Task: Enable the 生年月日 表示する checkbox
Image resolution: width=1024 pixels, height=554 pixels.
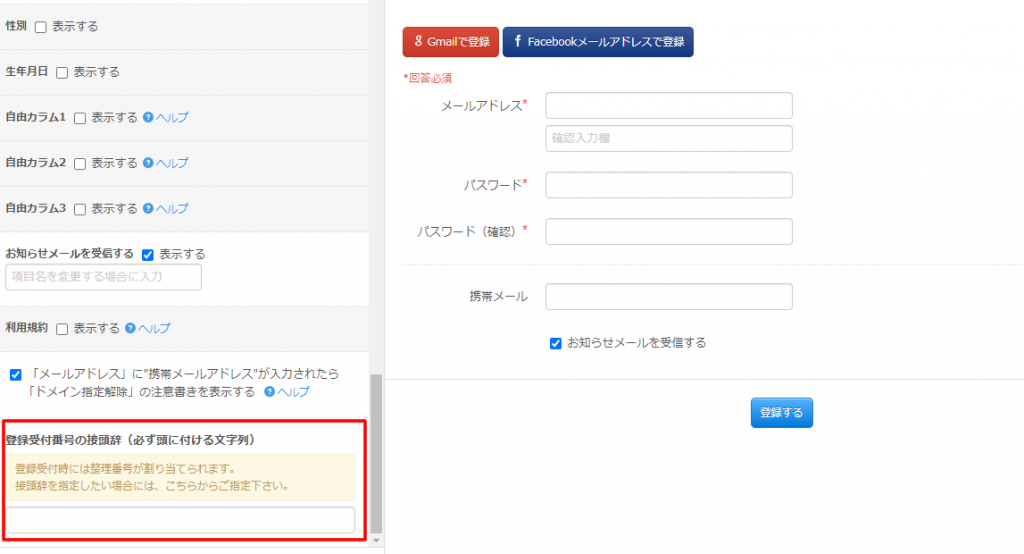Action: click(62, 73)
